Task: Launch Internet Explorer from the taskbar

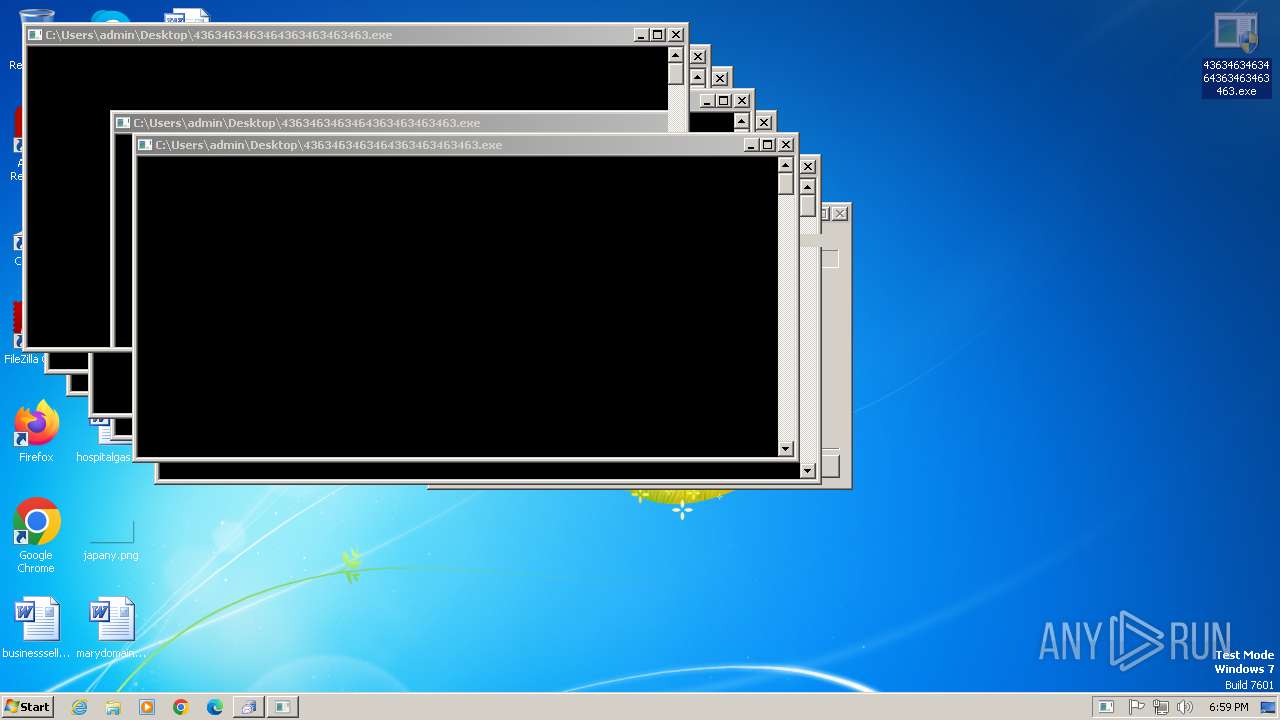Action: coord(79,707)
